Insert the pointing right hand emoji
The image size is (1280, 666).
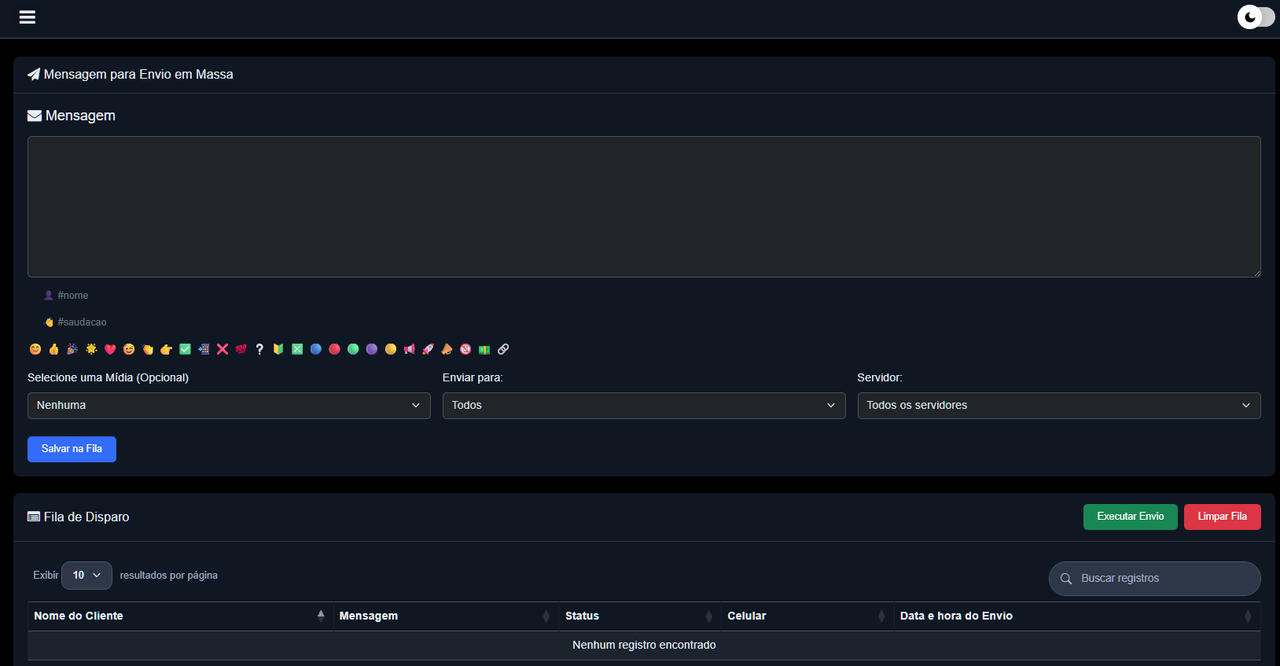(x=166, y=349)
